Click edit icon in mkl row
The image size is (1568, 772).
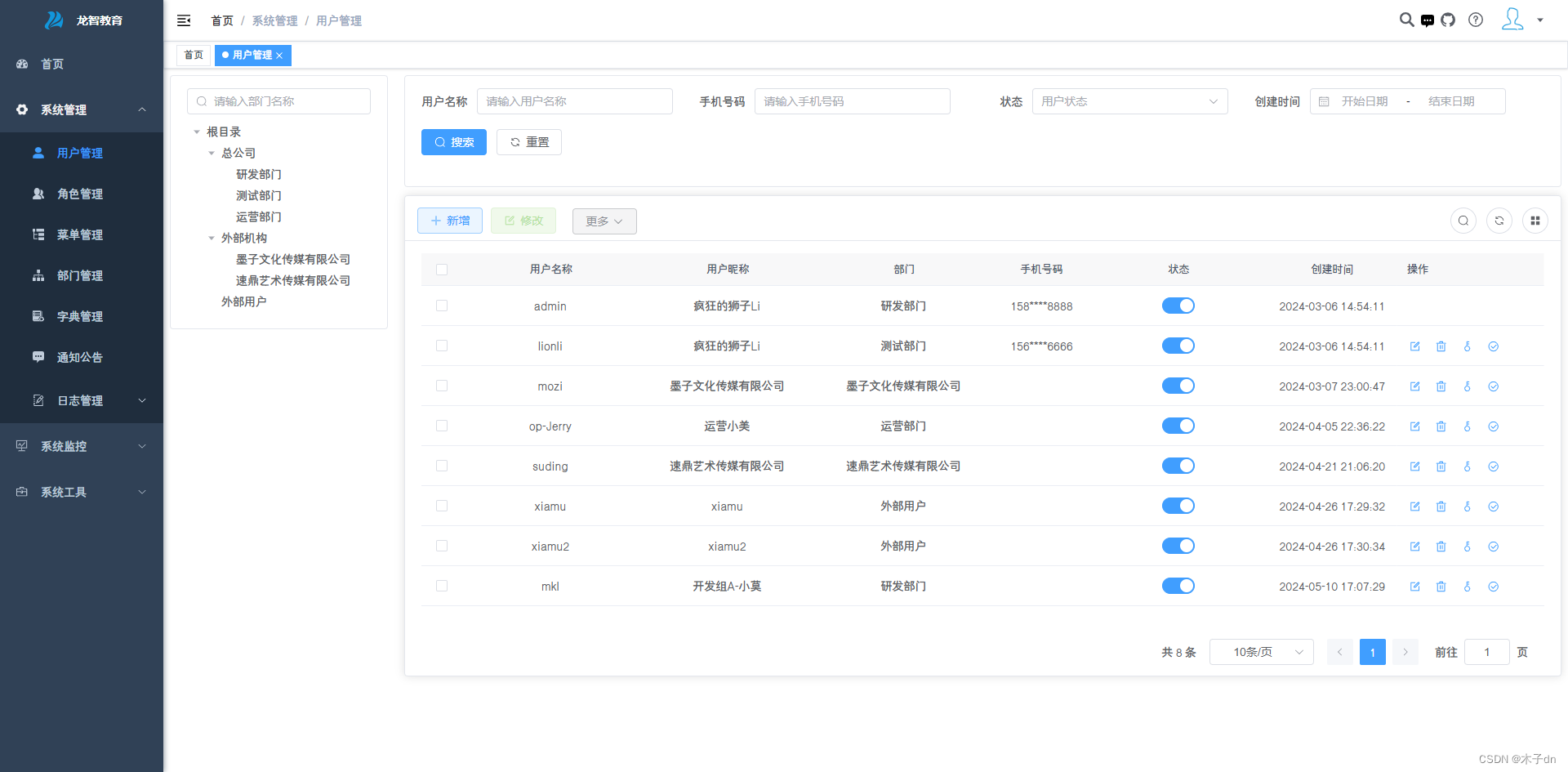click(x=1415, y=587)
